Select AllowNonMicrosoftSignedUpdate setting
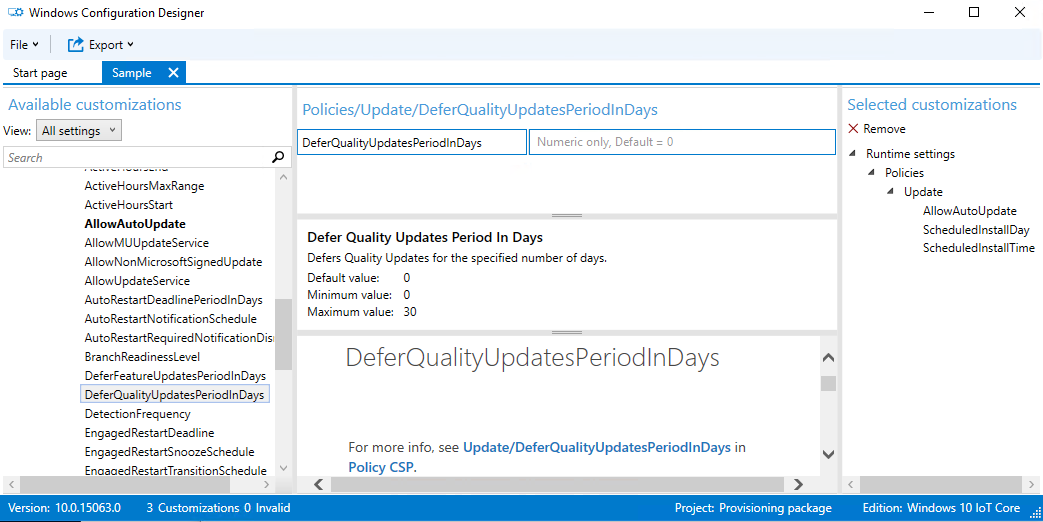The image size is (1043, 522). pos(173,262)
